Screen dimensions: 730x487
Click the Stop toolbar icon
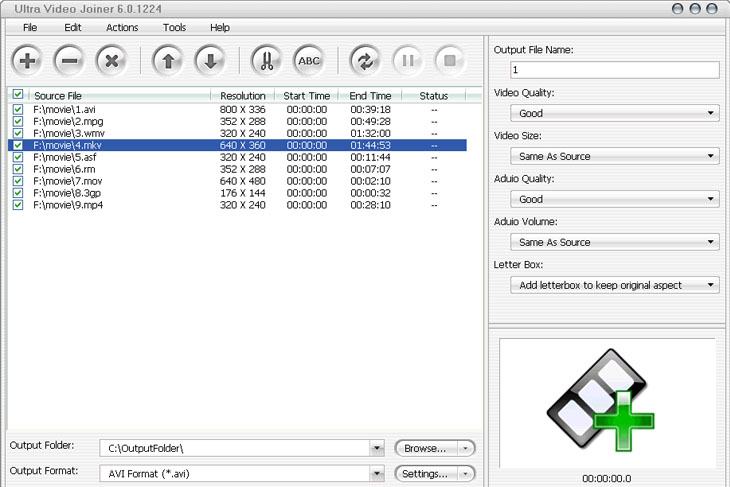(x=450, y=61)
